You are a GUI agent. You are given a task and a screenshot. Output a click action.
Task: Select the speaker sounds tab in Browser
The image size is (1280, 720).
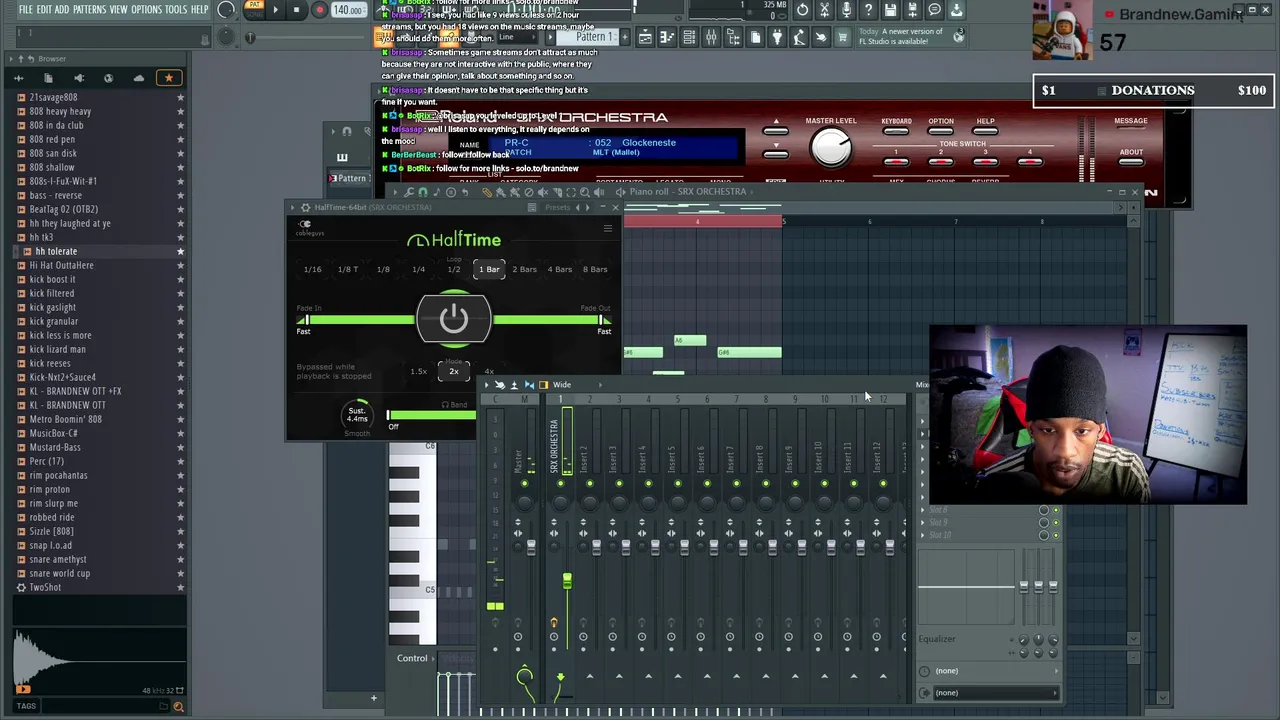coord(79,78)
